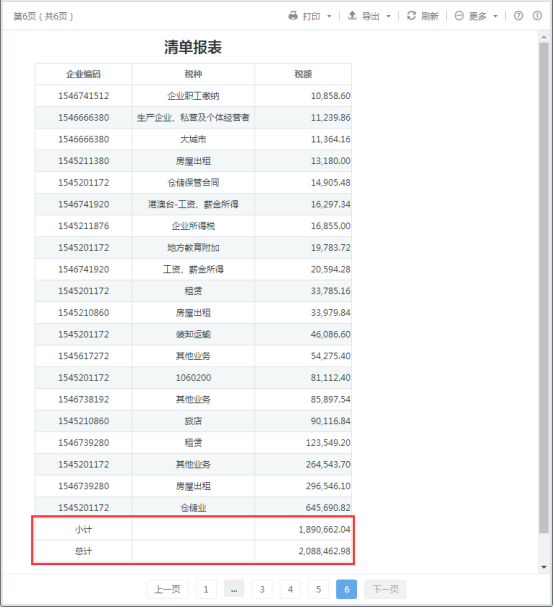Click the 税额 column header
The image size is (554, 608).
[303, 74]
